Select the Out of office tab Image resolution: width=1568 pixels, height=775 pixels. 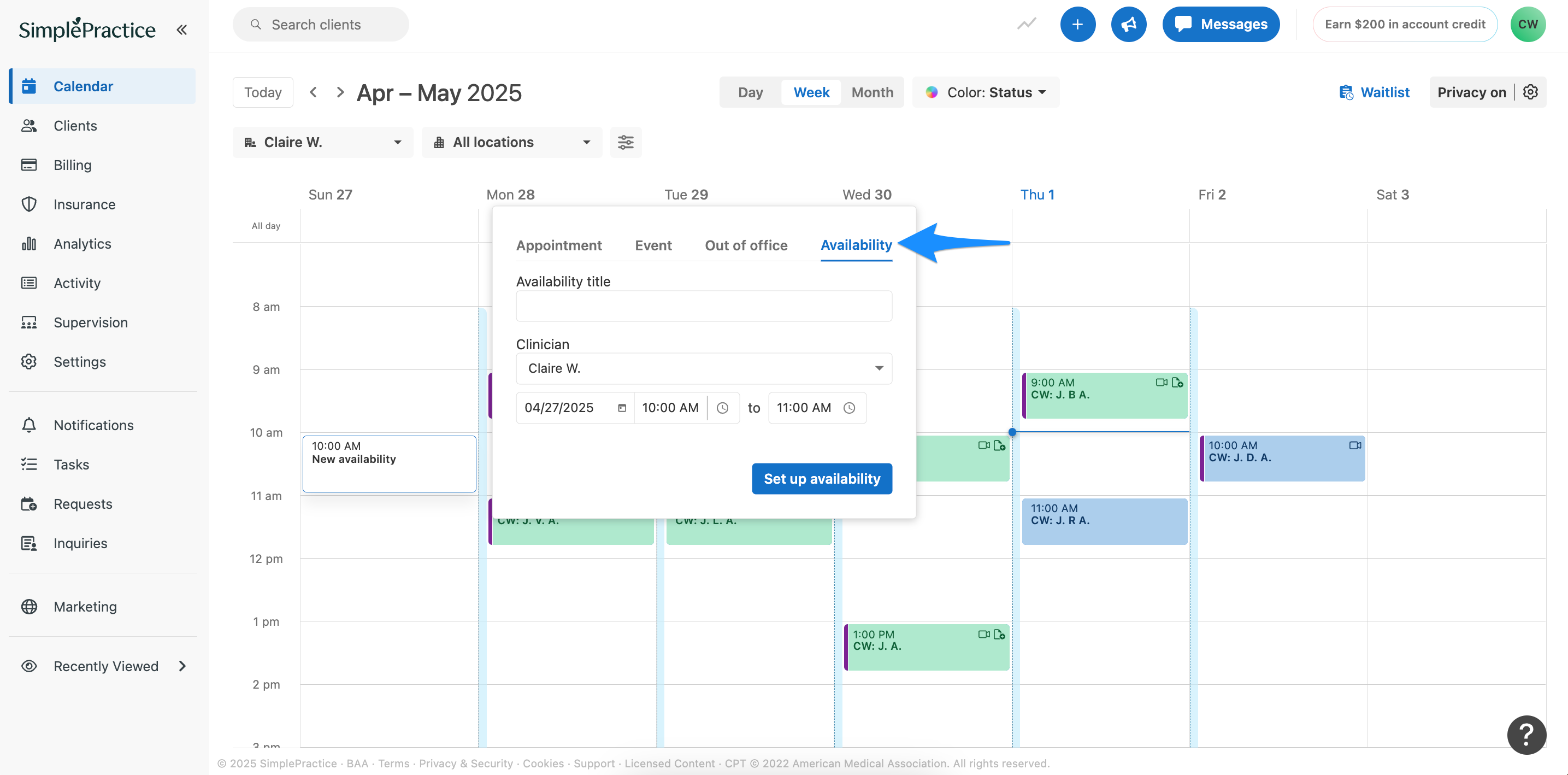click(746, 245)
